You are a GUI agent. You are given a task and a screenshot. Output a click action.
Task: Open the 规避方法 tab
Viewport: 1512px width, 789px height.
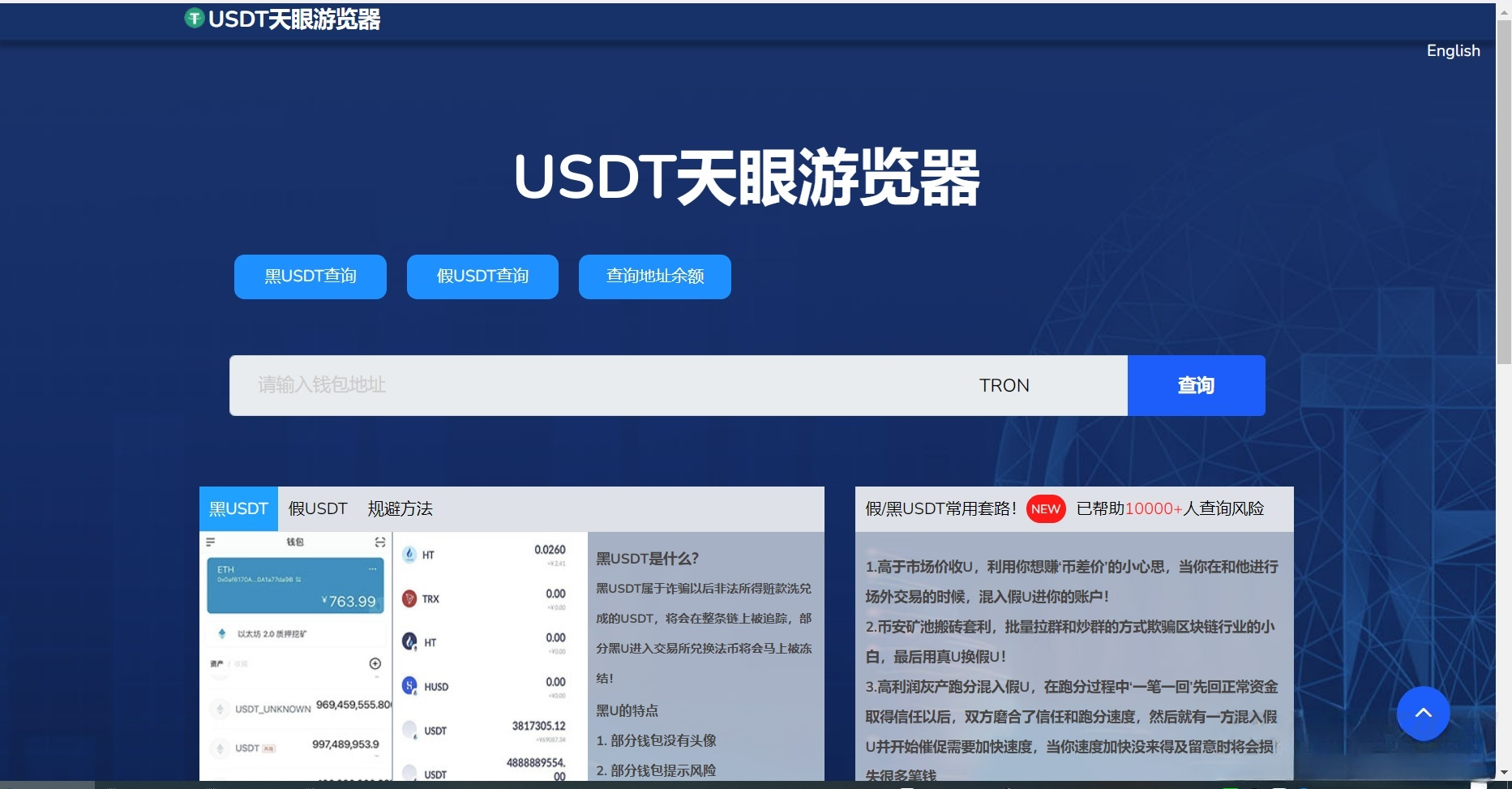[400, 508]
